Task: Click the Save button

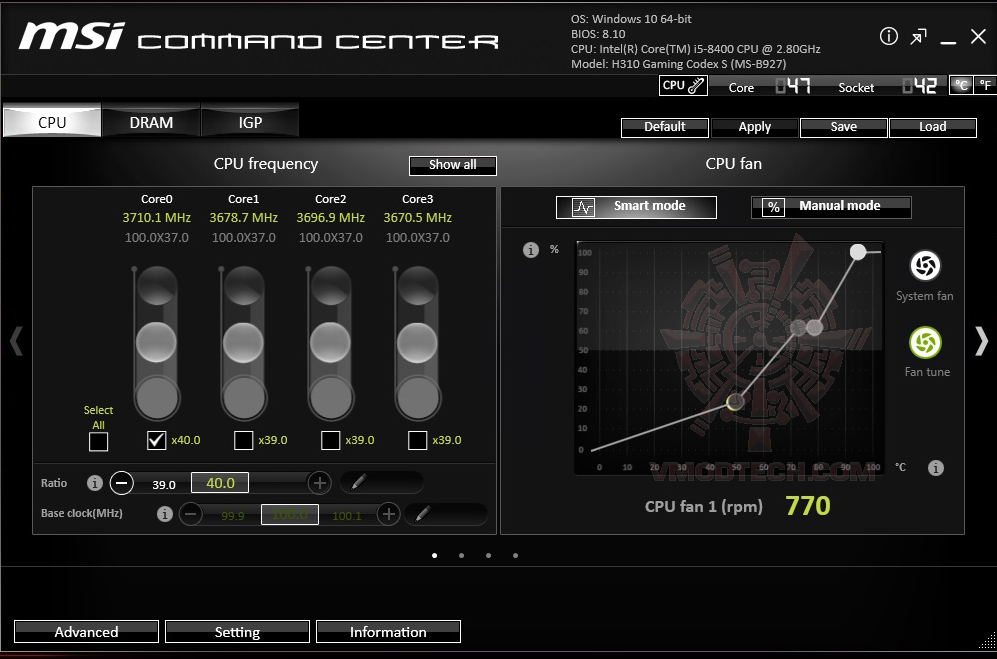Action: (x=843, y=127)
